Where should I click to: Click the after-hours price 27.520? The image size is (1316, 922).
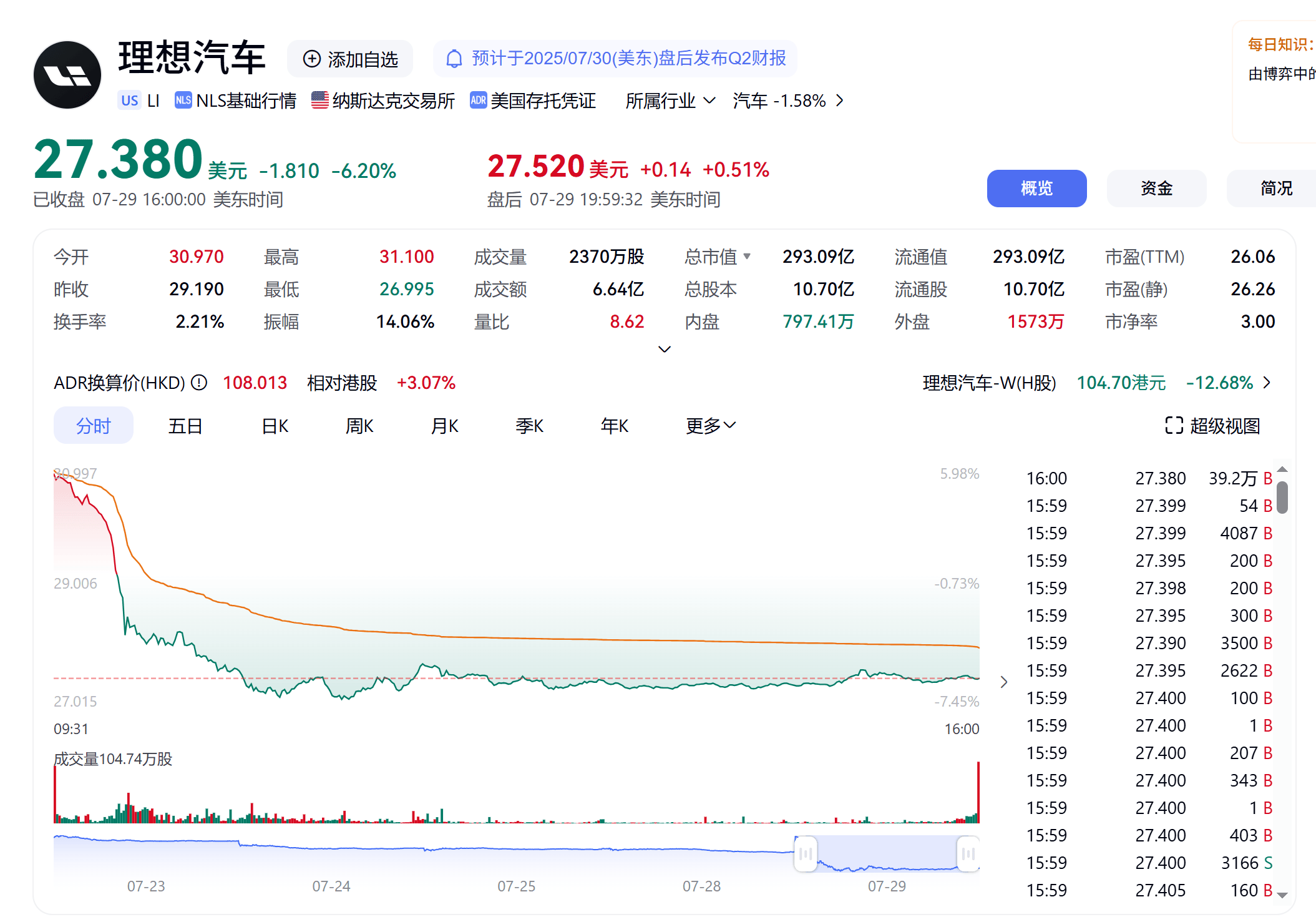tap(535, 166)
